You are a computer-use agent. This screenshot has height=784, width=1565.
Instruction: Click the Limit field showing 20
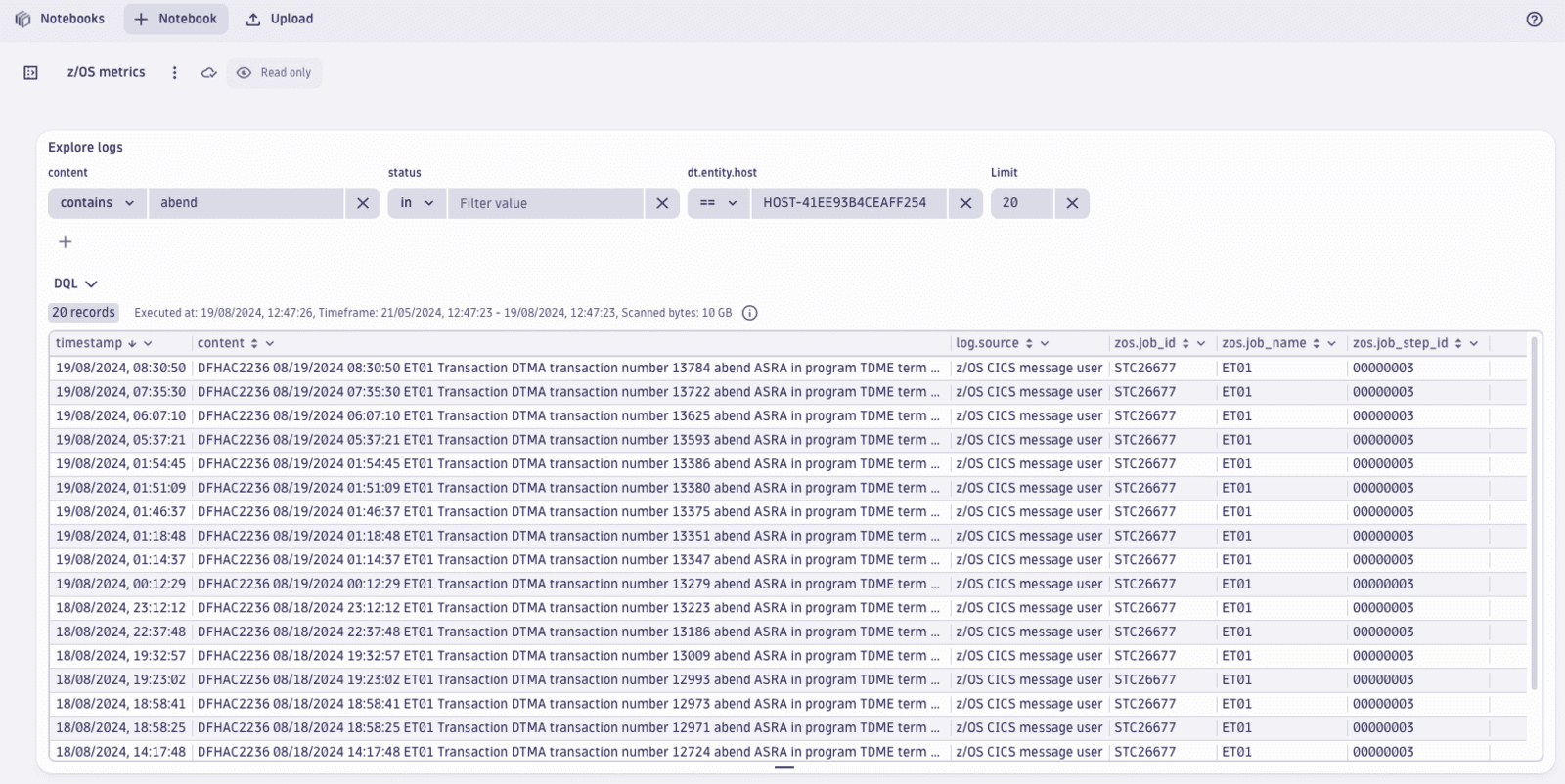coord(1021,202)
